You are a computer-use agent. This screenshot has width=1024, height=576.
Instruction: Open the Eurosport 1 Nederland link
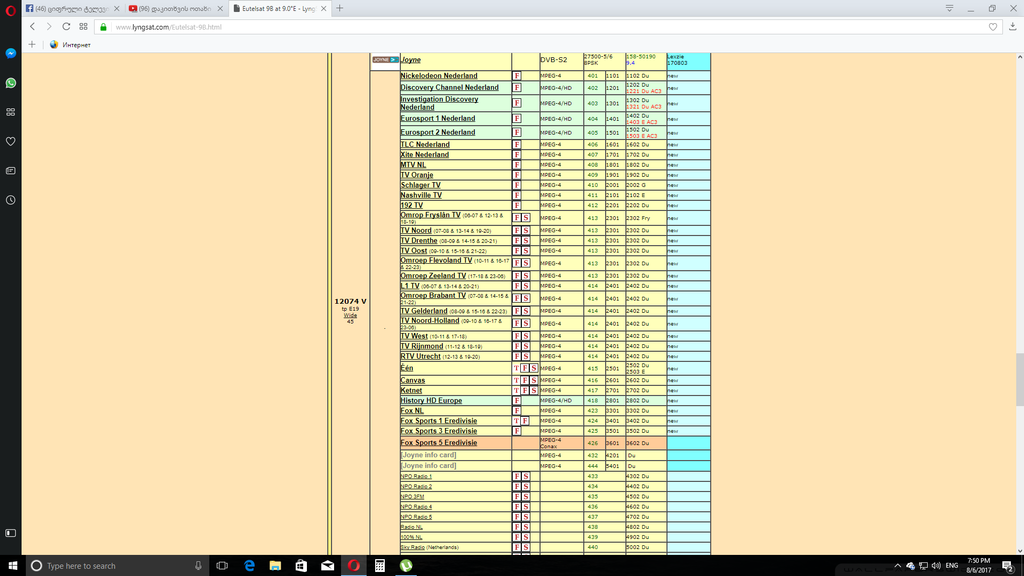click(438, 118)
